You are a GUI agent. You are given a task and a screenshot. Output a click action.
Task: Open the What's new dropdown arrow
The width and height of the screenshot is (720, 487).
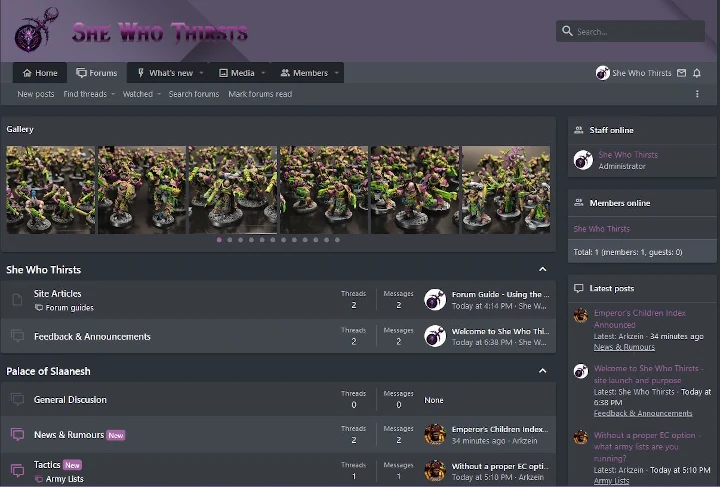[201, 73]
